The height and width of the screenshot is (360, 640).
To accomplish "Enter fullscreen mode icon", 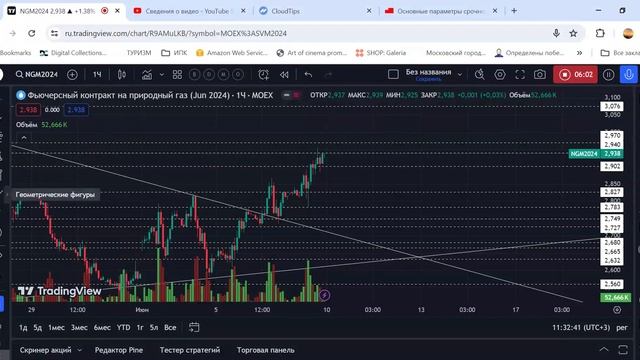I will click(x=520, y=75).
